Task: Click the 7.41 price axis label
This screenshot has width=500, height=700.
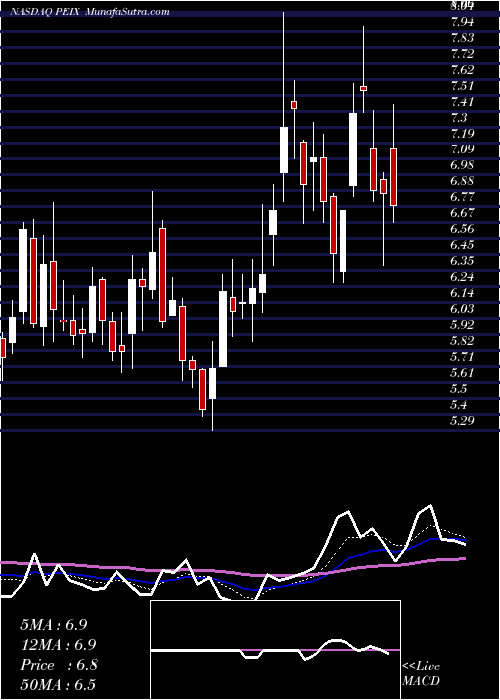Action: (462, 102)
